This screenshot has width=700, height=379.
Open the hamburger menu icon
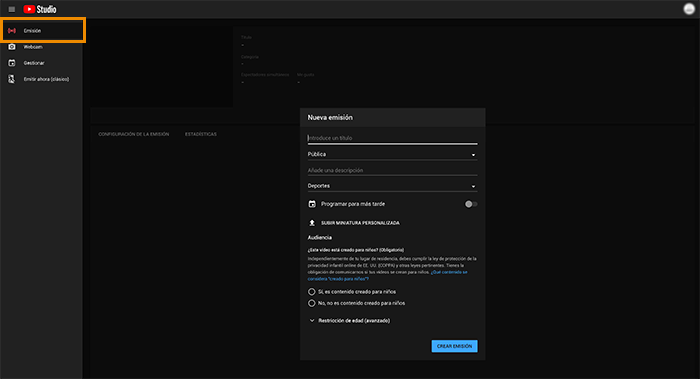12,9
